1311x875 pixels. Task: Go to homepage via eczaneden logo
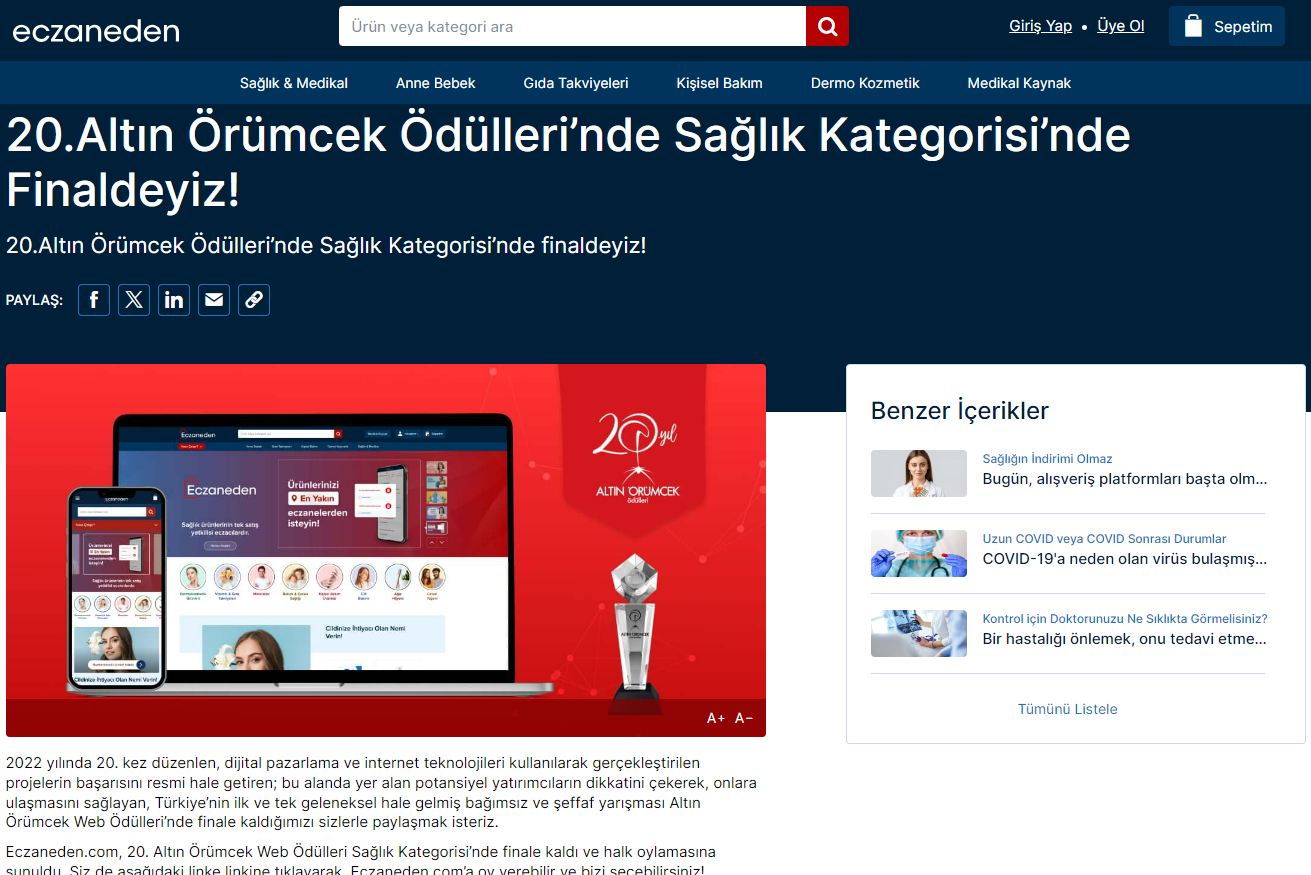click(96, 31)
